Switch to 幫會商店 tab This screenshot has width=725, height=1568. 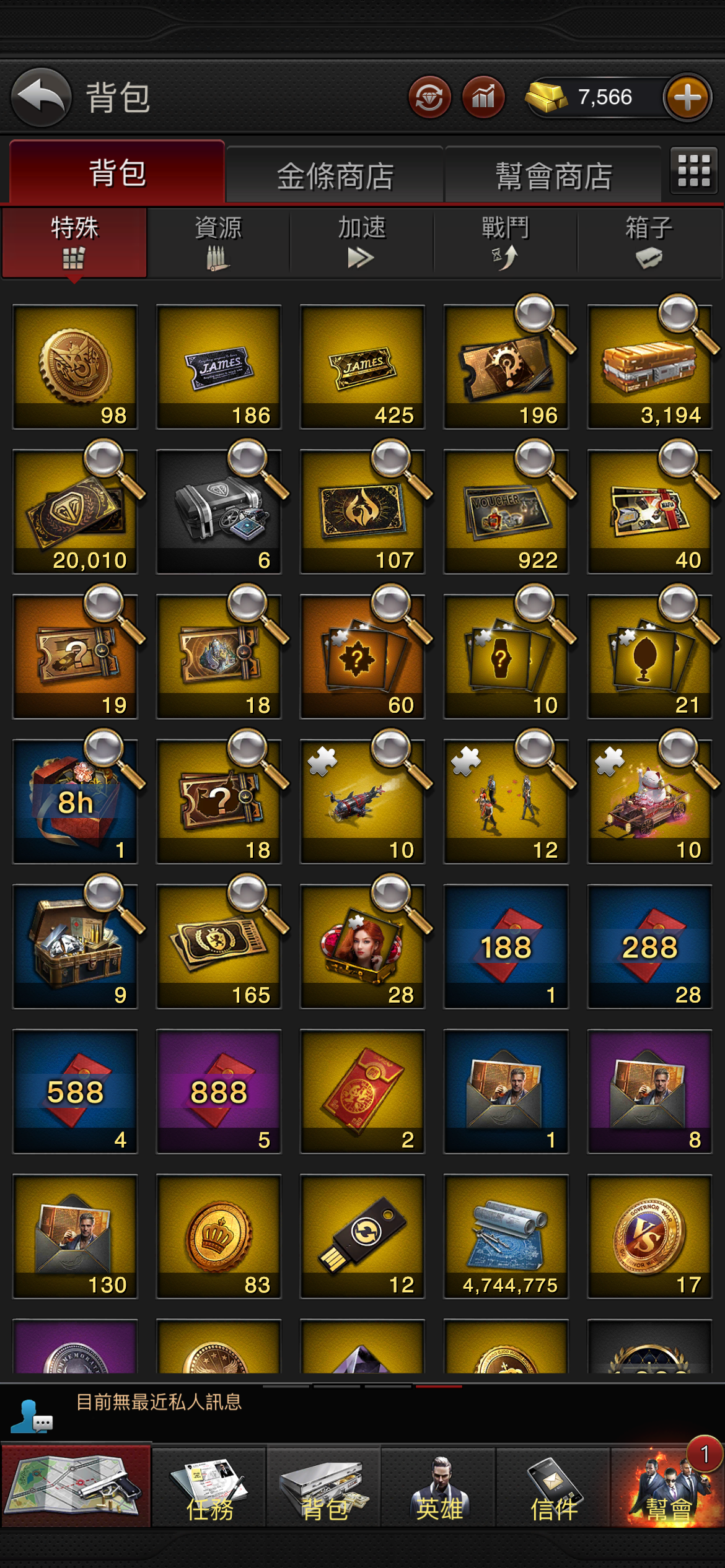coord(553,175)
